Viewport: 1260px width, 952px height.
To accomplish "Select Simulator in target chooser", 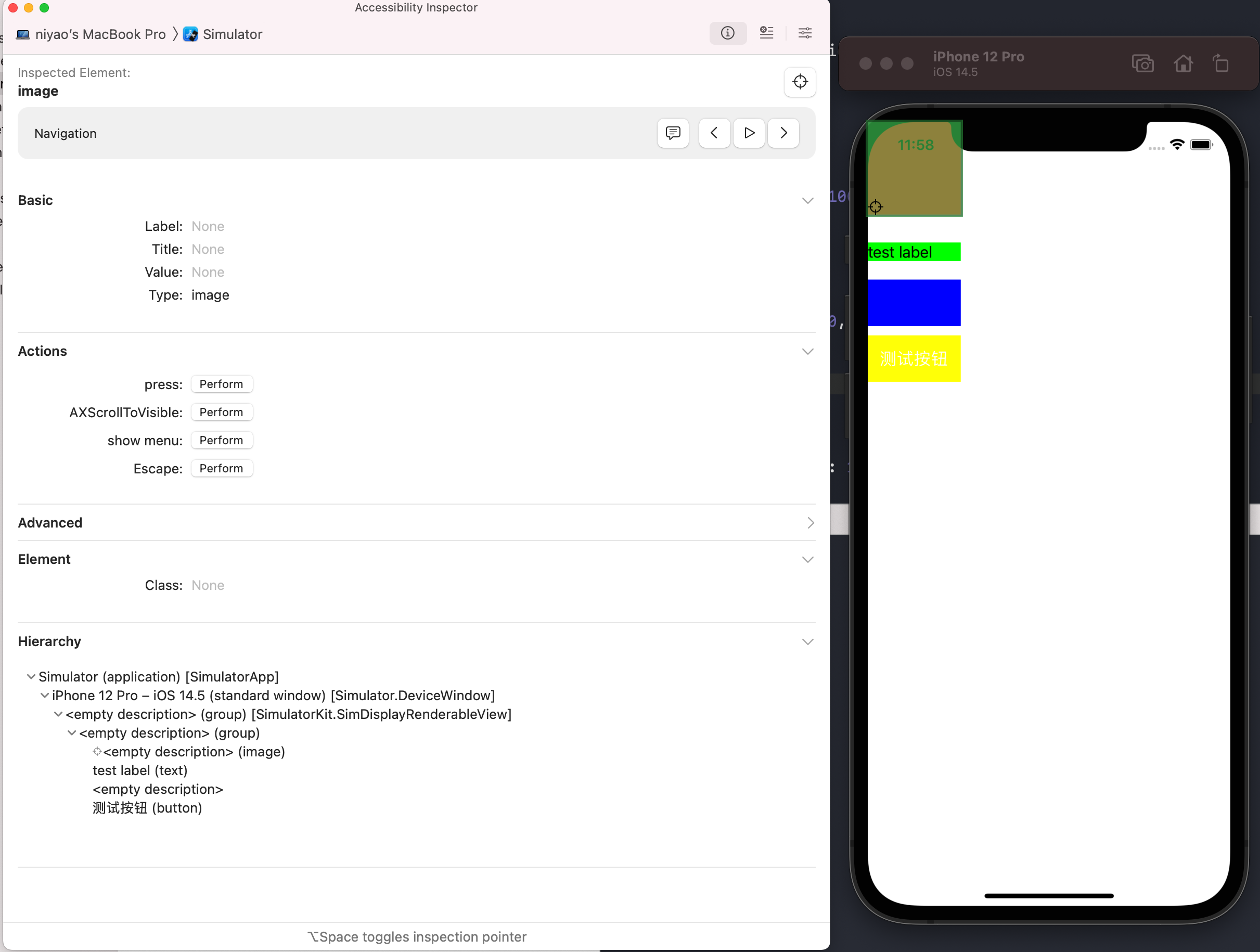I will pos(233,35).
